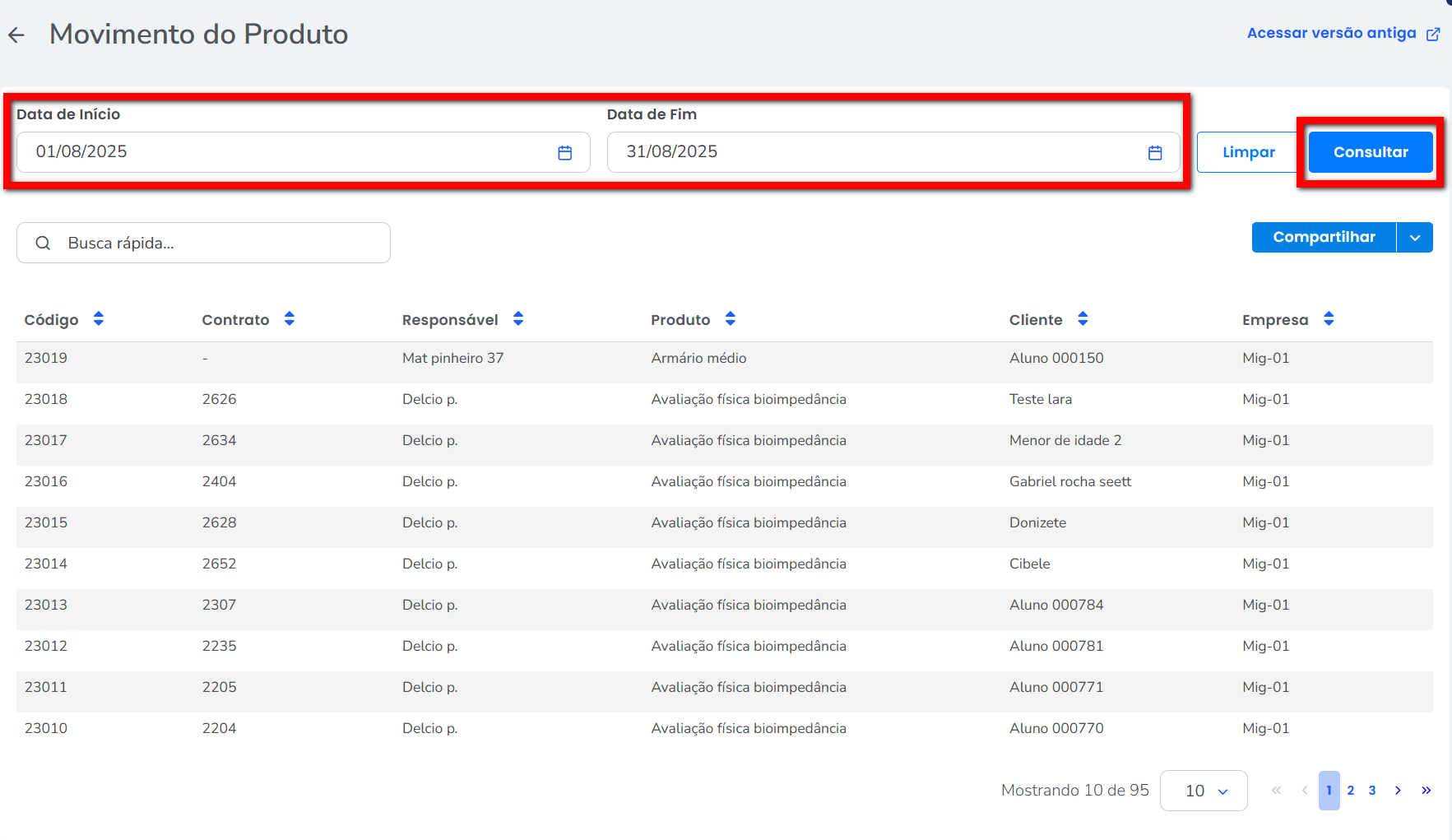This screenshot has width=1452, height=840.
Task: Sort table by Contrato column arrows
Action: pos(290,319)
